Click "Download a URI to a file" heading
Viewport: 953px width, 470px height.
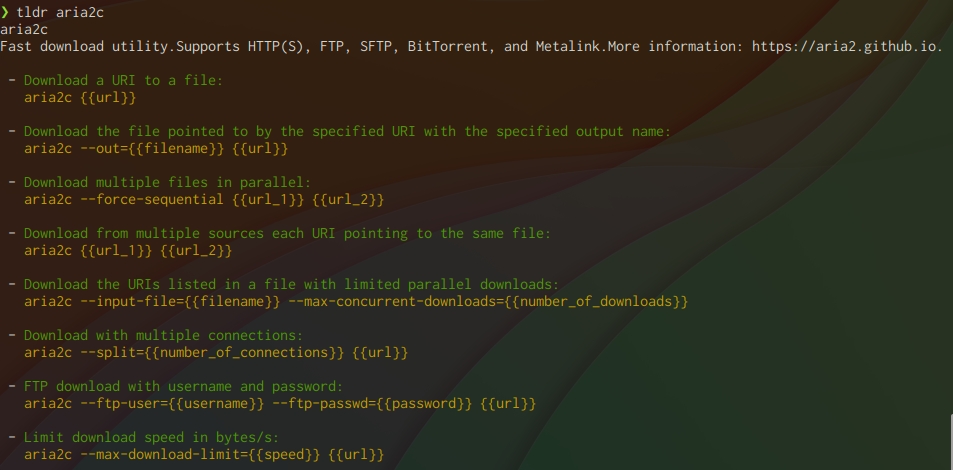(x=123, y=80)
